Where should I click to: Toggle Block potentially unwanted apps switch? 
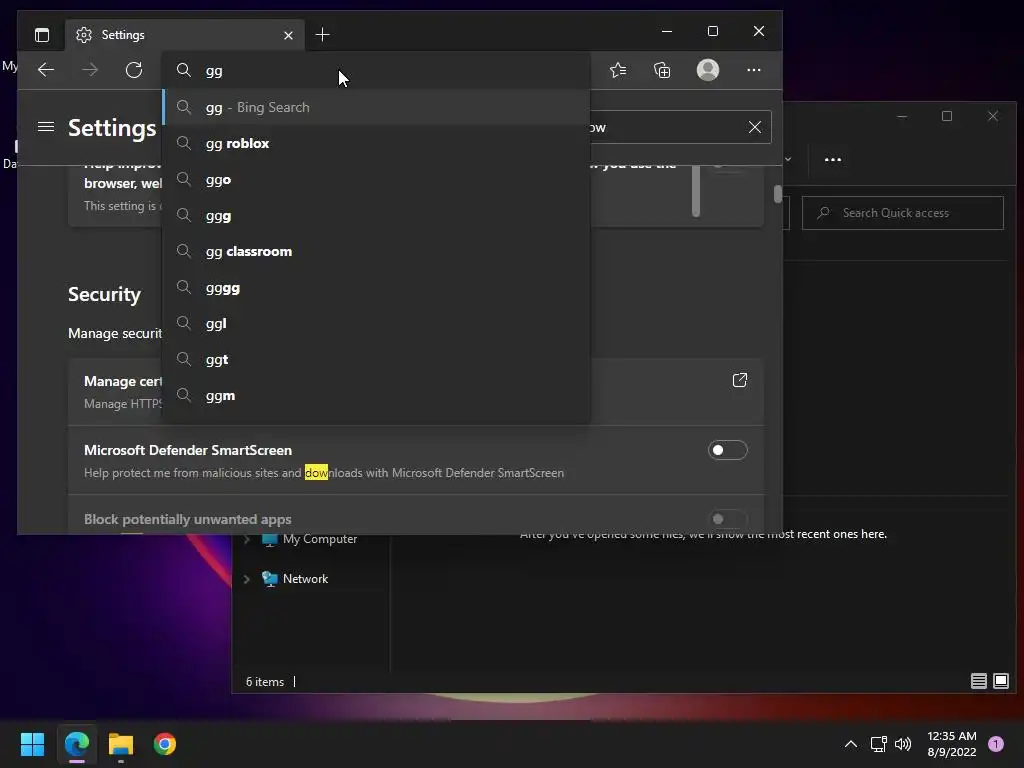click(728, 519)
